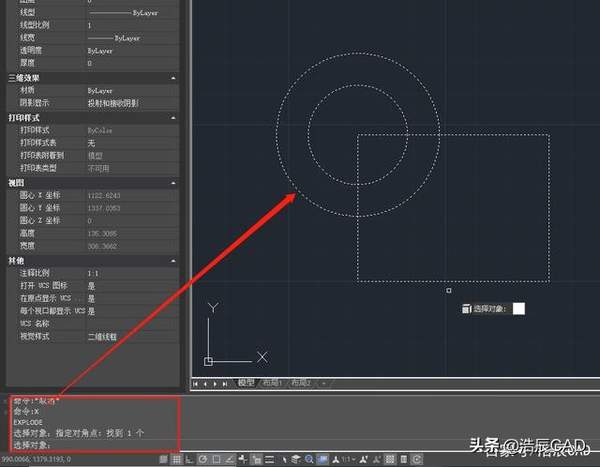Toggle Polar tracking in status bar
The width and height of the screenshot is (600, 467).
click(x=203, y=459)
